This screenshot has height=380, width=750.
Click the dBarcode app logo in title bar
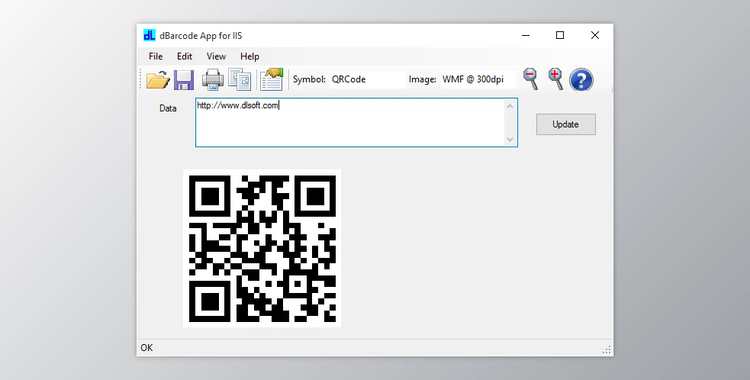(x=149, y=35)
